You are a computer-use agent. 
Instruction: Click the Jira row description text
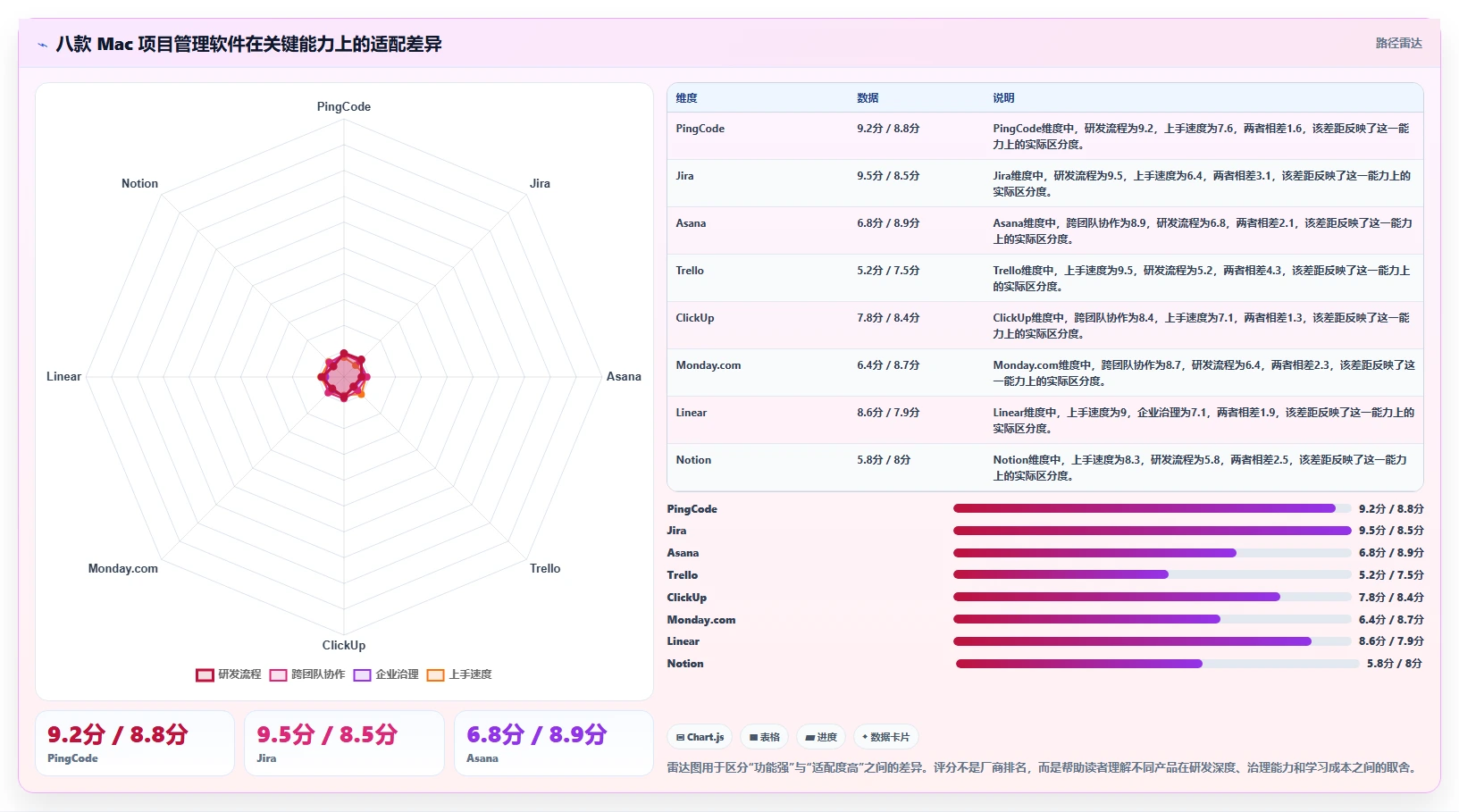coord(1202,184)
